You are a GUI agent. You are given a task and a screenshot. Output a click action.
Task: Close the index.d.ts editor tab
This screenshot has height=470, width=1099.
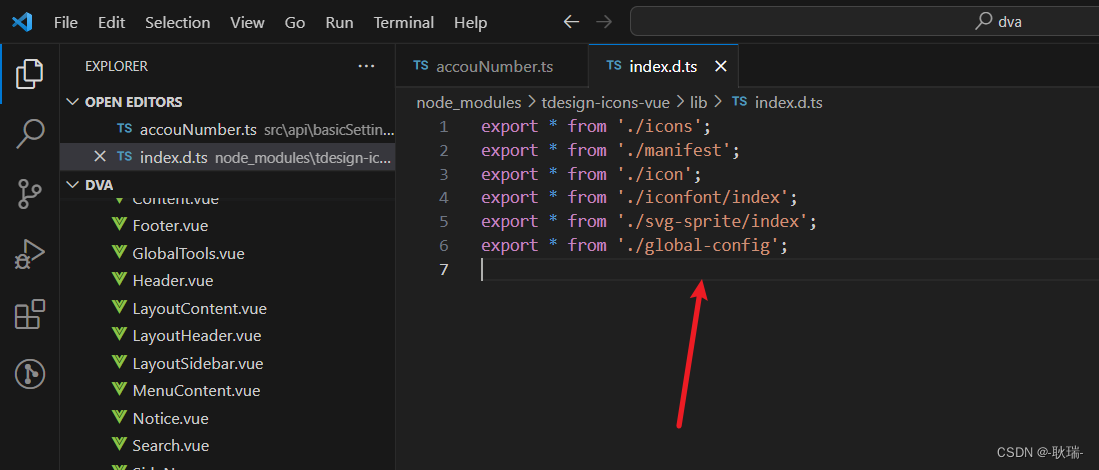(721, 67)
